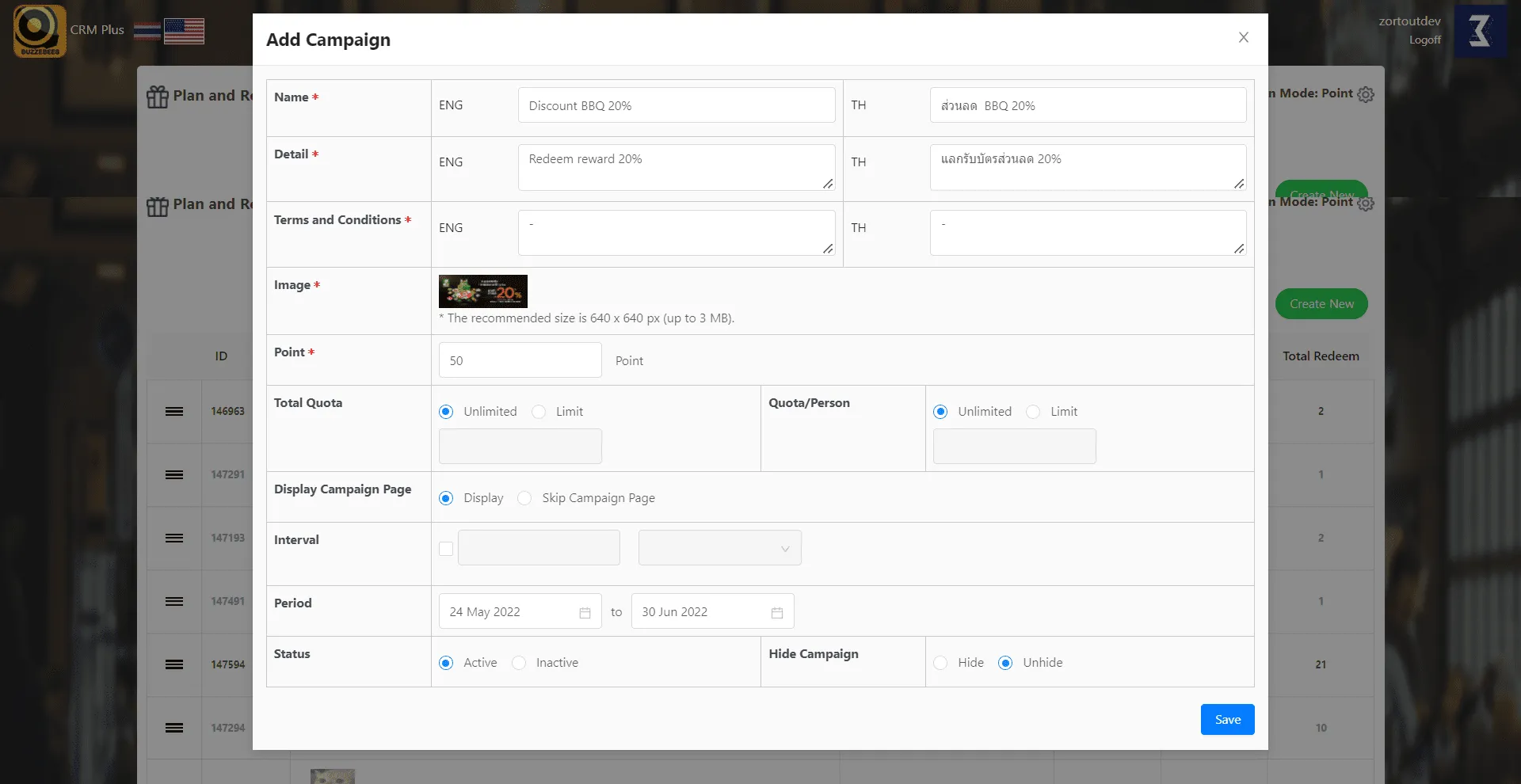Select Limit for Quota/Person
1521x784 pixels.
point(1033,412)
